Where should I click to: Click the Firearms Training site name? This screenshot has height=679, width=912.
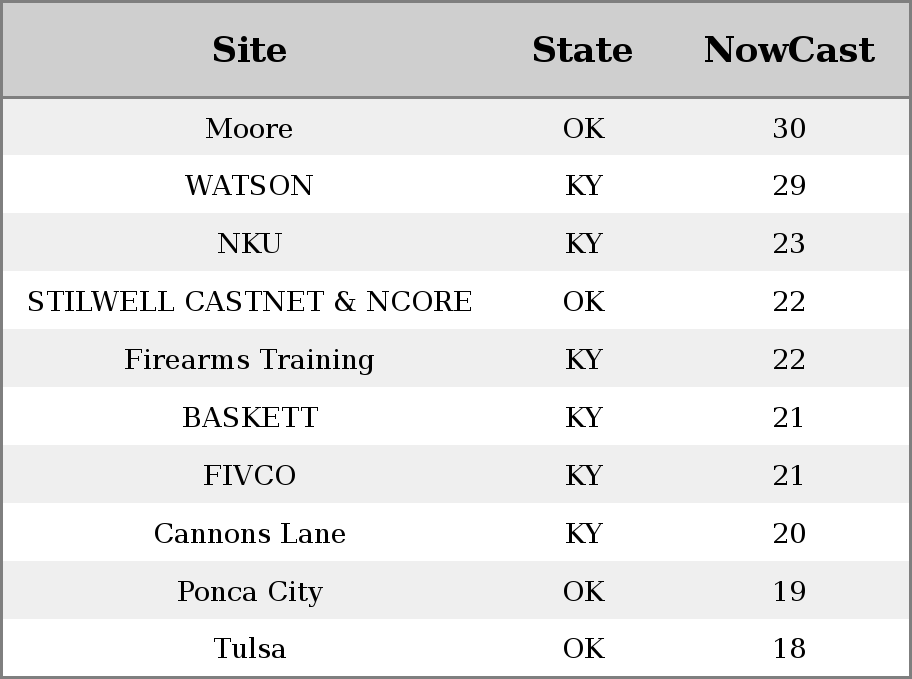249,360
